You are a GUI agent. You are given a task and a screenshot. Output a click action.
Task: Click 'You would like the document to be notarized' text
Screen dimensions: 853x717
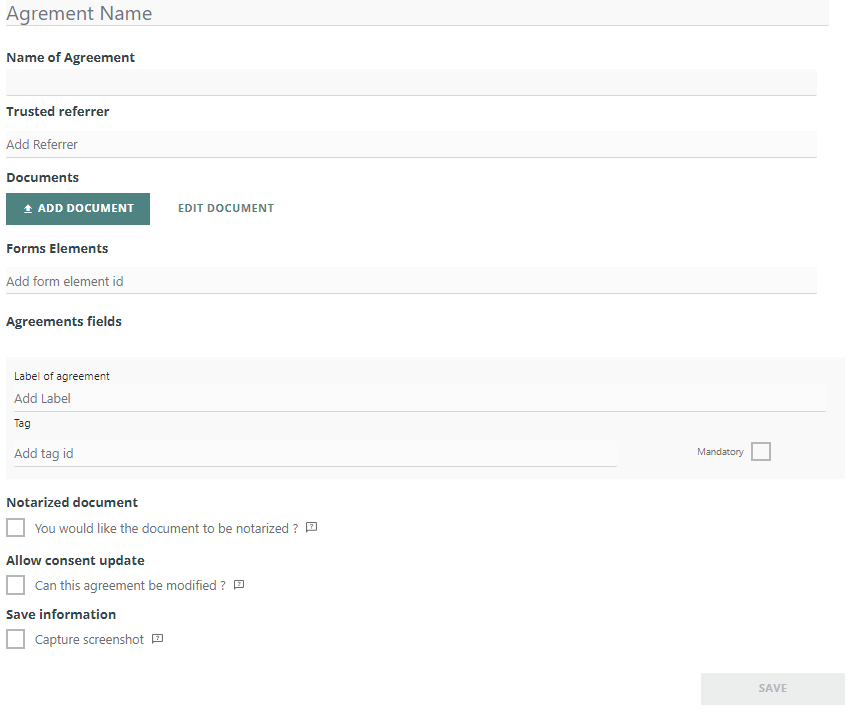click(166, 528)
